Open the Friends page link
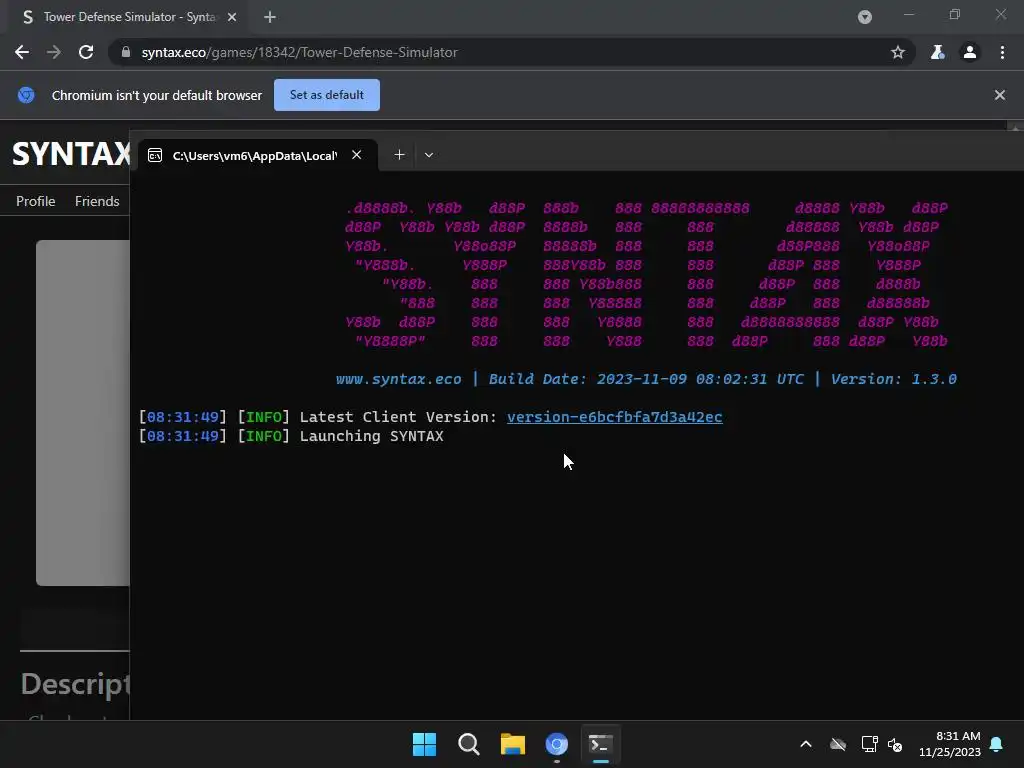 (x=97, y=201)
